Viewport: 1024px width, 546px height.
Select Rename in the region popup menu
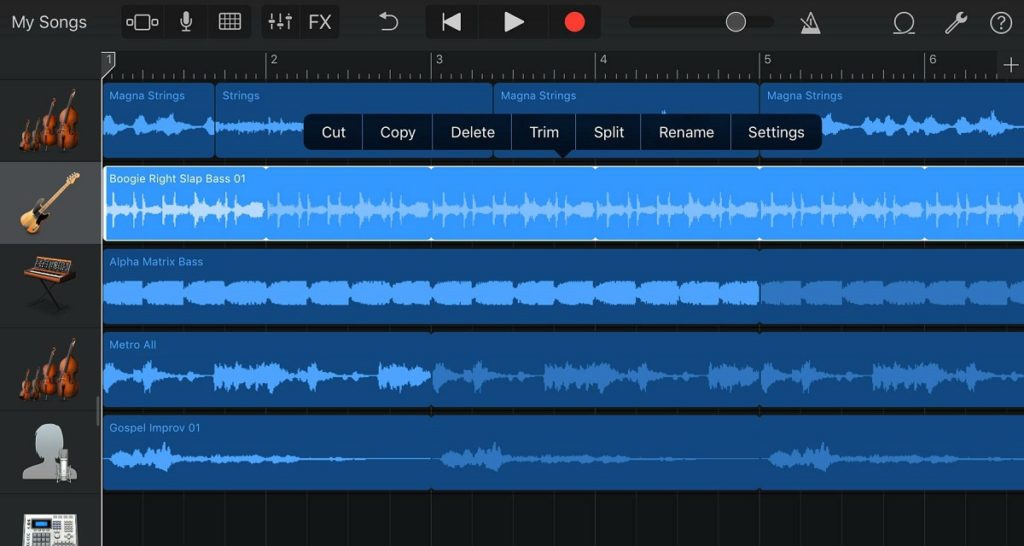(x=686, y=132)
